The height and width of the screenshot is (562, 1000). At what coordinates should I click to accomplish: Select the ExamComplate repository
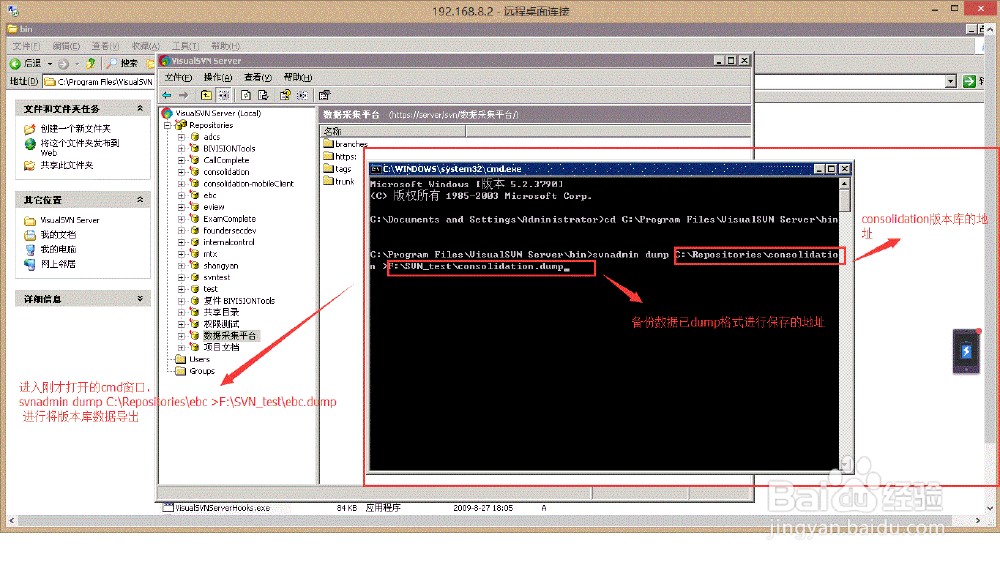tap(230, 219)
